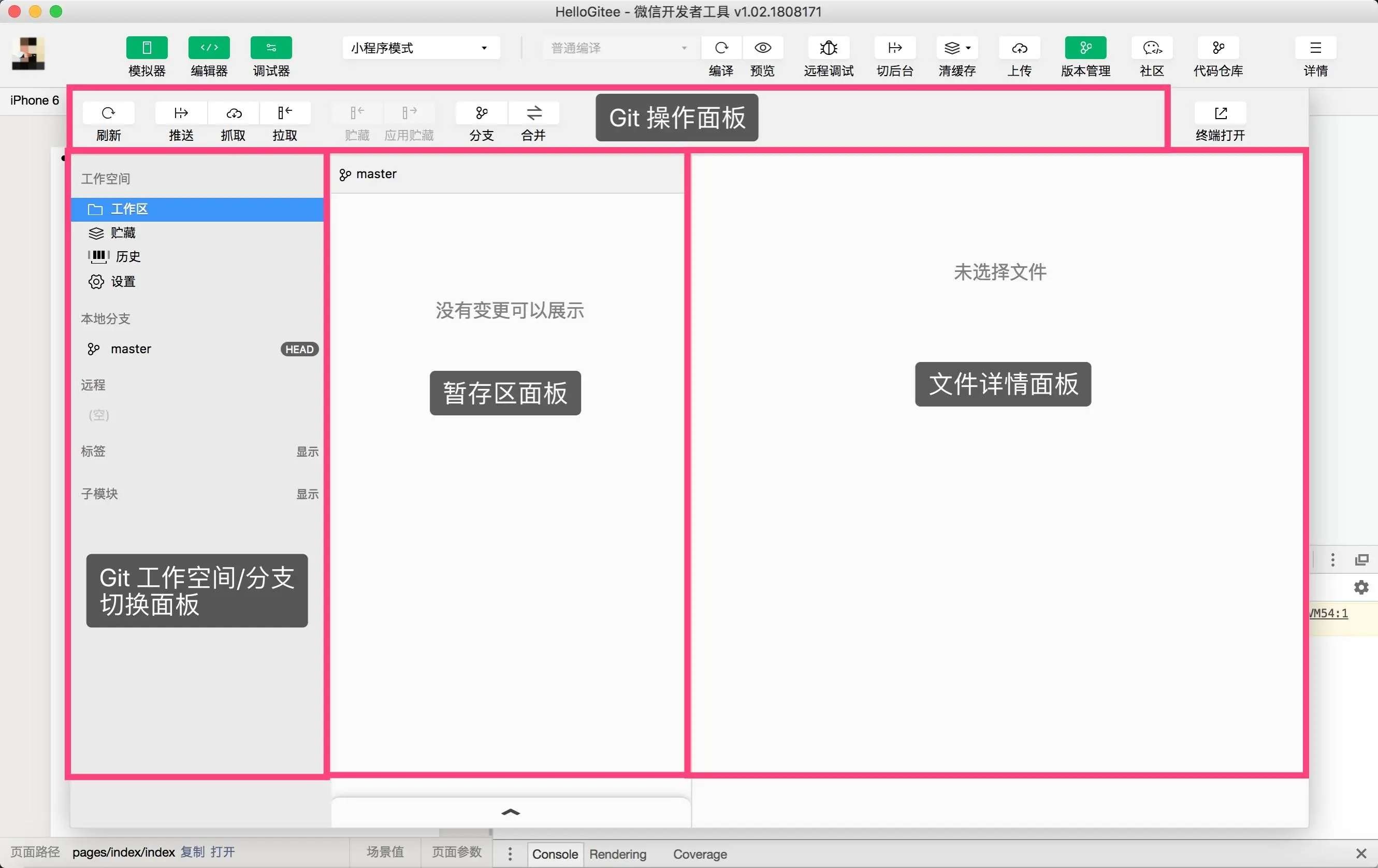Open the 小程序模式 mode dropdown

(x=420, y=48)
